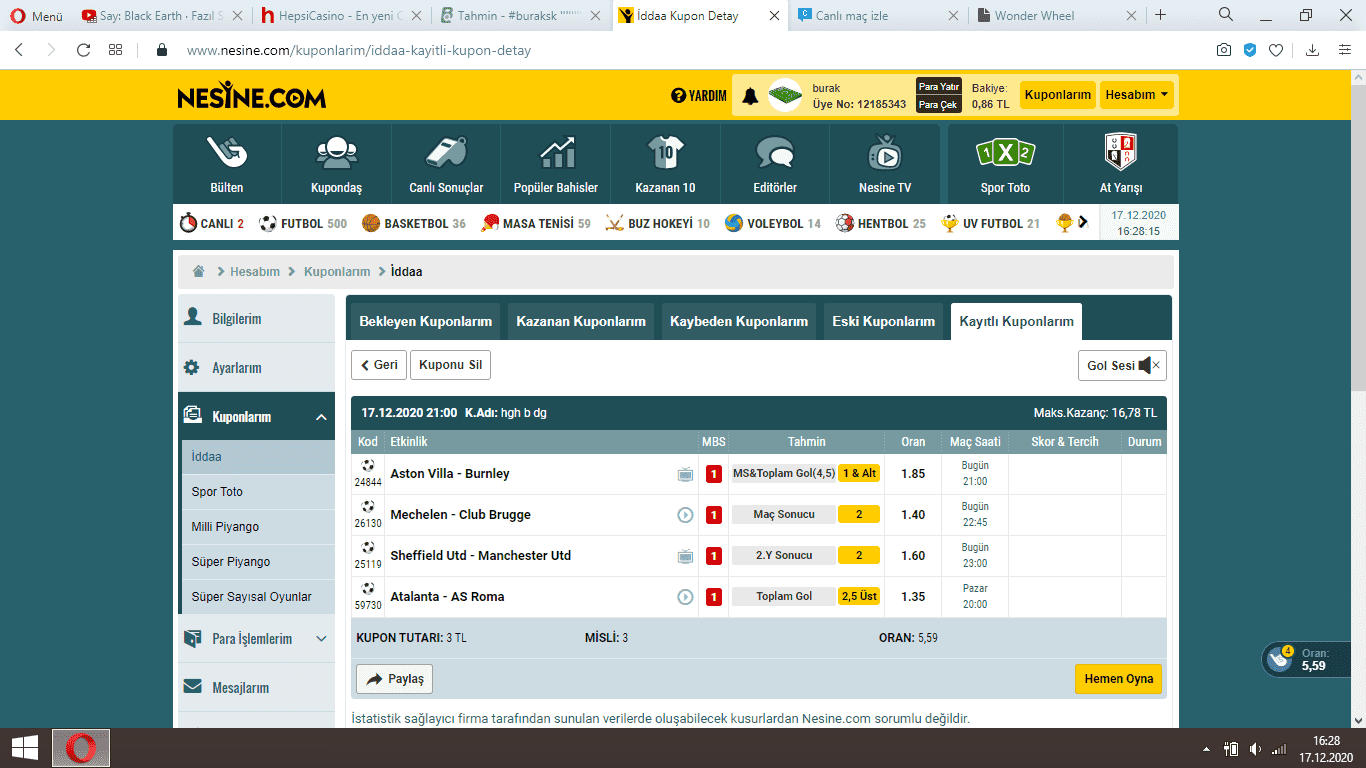Viewport: 1366px width, 768px height.
Task: Toggle Gol Sesi sound button
Action: tap(1122, 365)
